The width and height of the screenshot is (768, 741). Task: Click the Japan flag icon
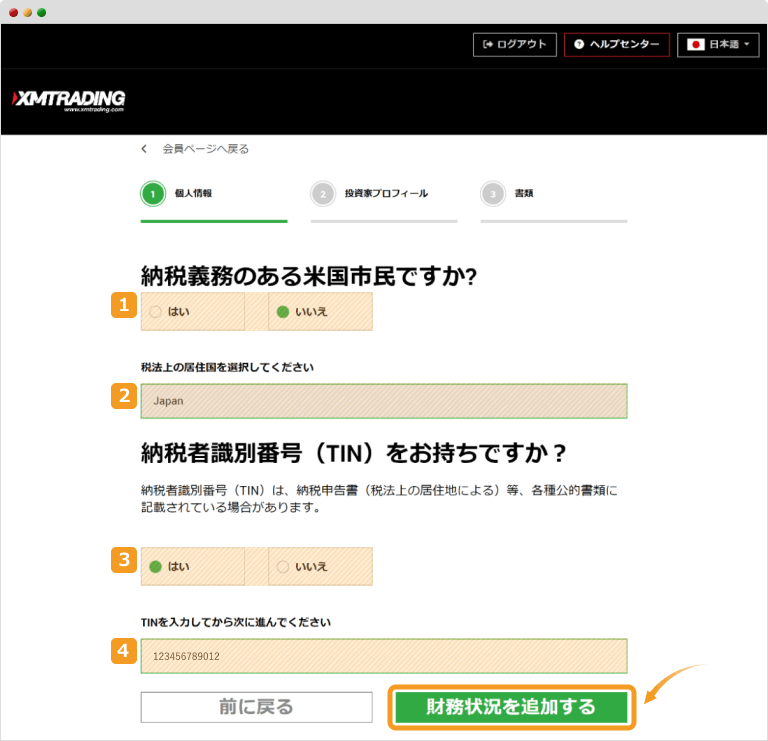(696, 45)
